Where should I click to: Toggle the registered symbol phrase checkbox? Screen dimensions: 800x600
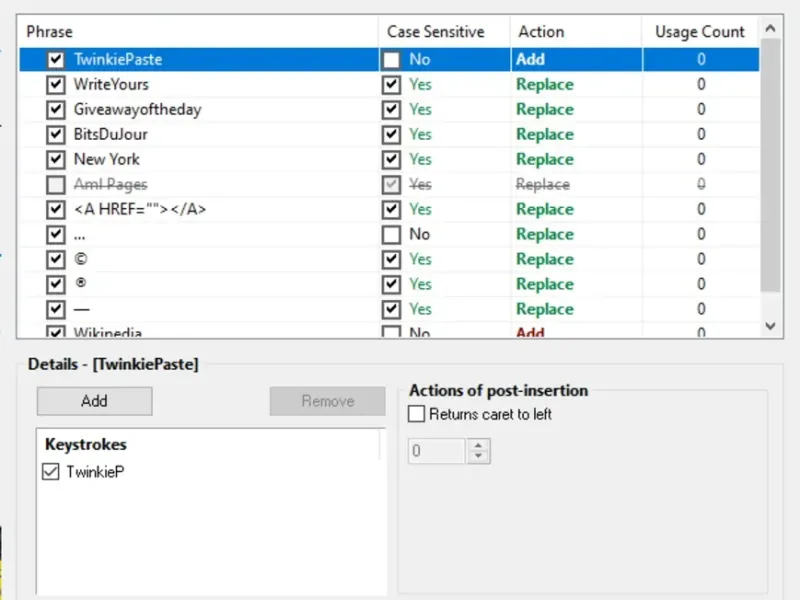[56, 285]
